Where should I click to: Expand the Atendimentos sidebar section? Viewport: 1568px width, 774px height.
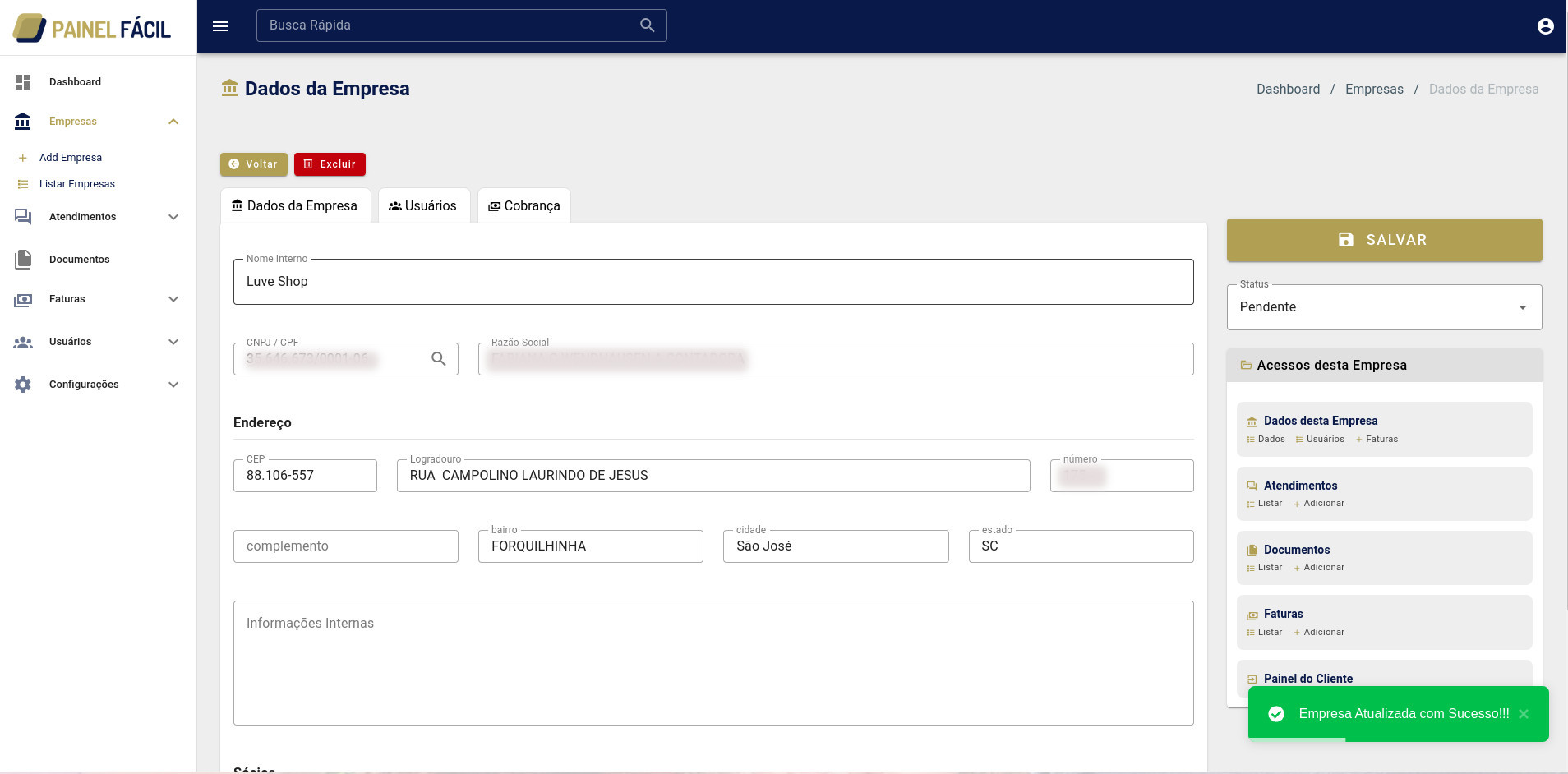pyautogui.click(x=173, y=217)
